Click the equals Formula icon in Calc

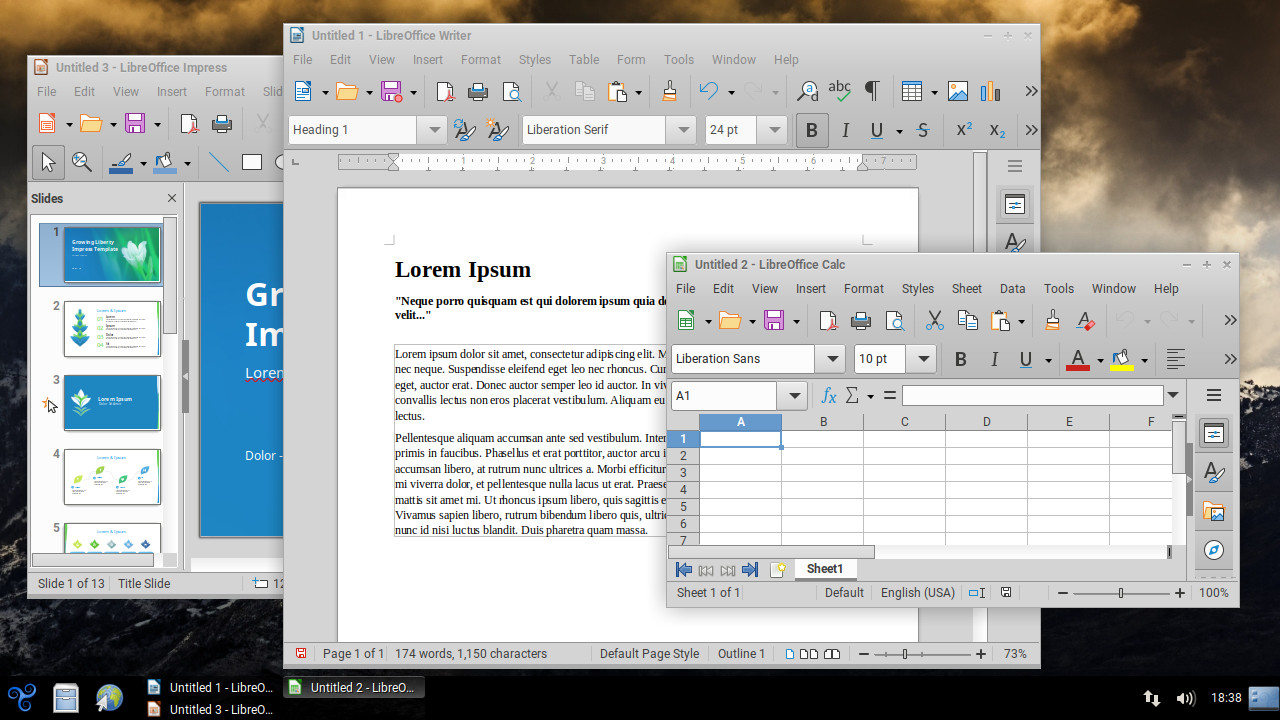[889, 396]
